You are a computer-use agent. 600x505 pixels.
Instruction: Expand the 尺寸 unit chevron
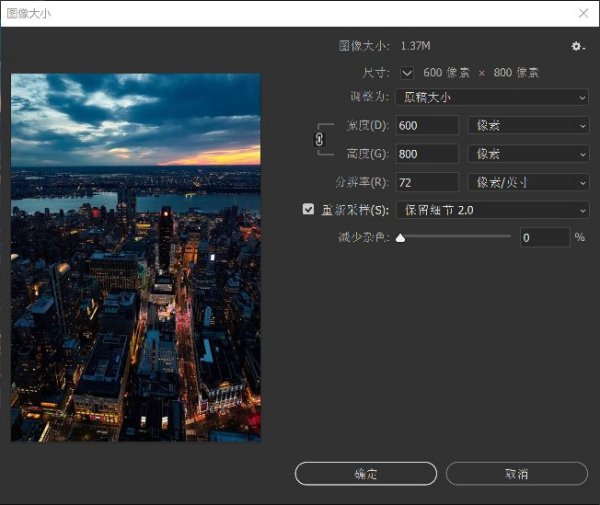click(x=407, y=73)
